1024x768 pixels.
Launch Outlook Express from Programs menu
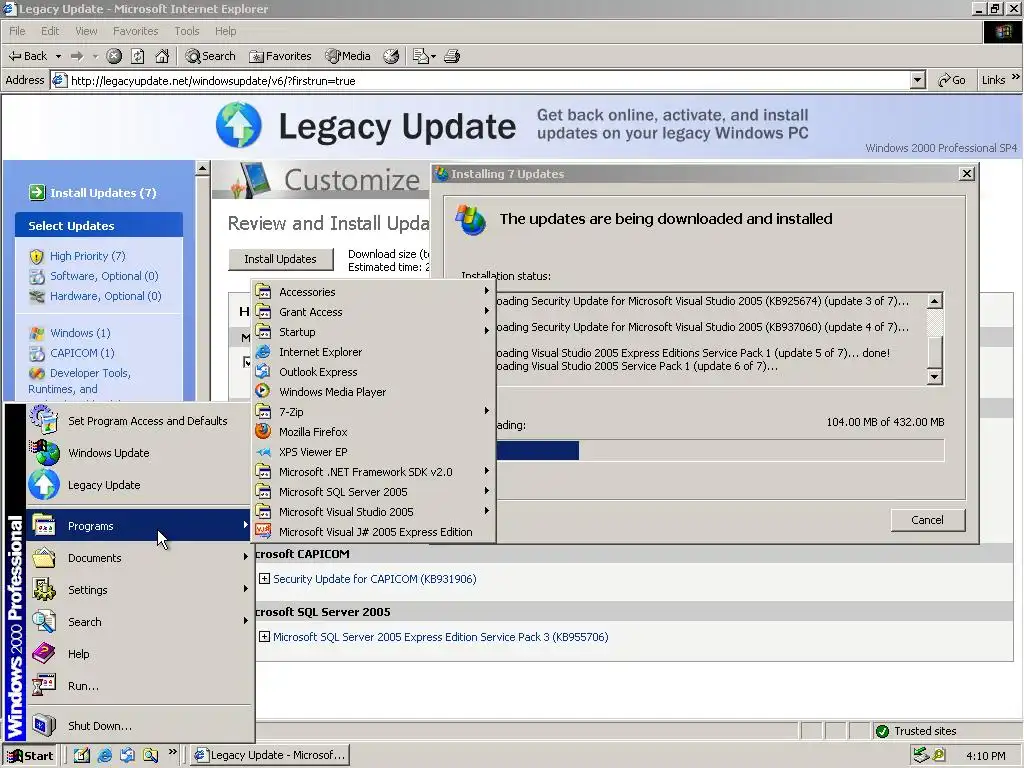[x=374, y=372]
